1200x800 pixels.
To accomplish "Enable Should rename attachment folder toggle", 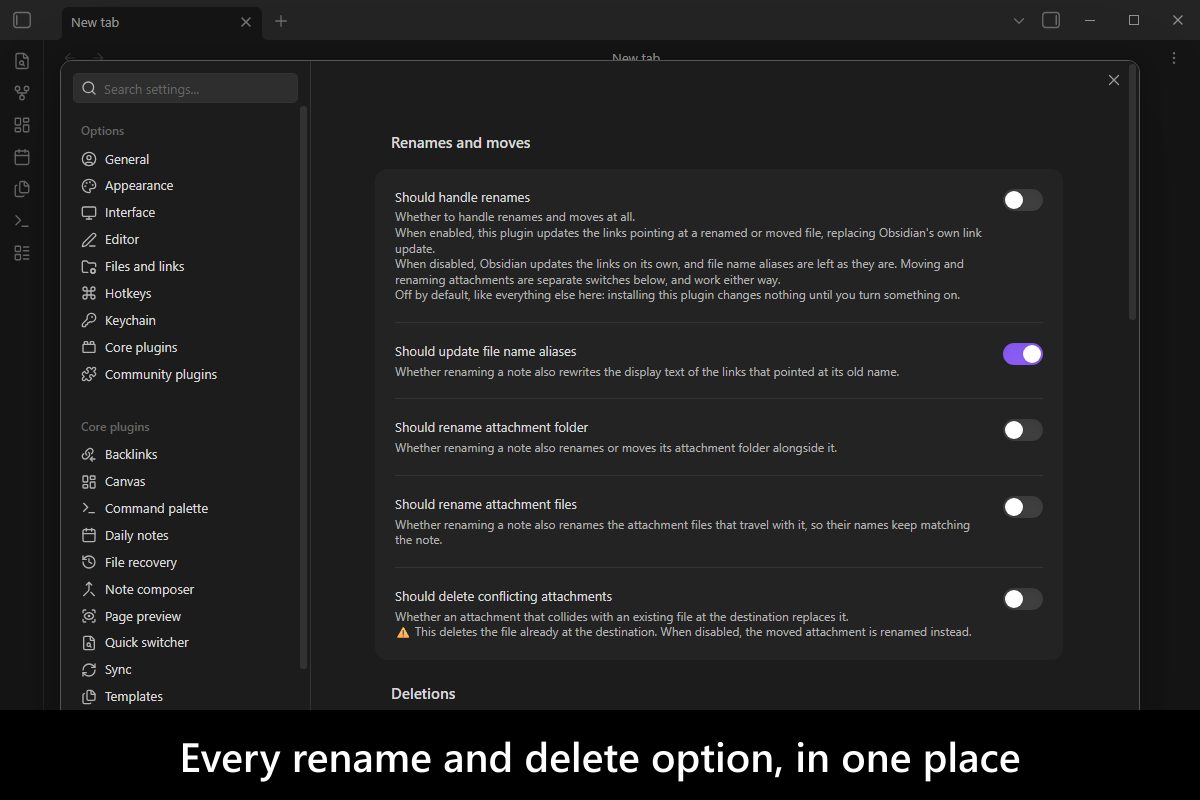I will pyautogui.click(x=1023, y=430).
